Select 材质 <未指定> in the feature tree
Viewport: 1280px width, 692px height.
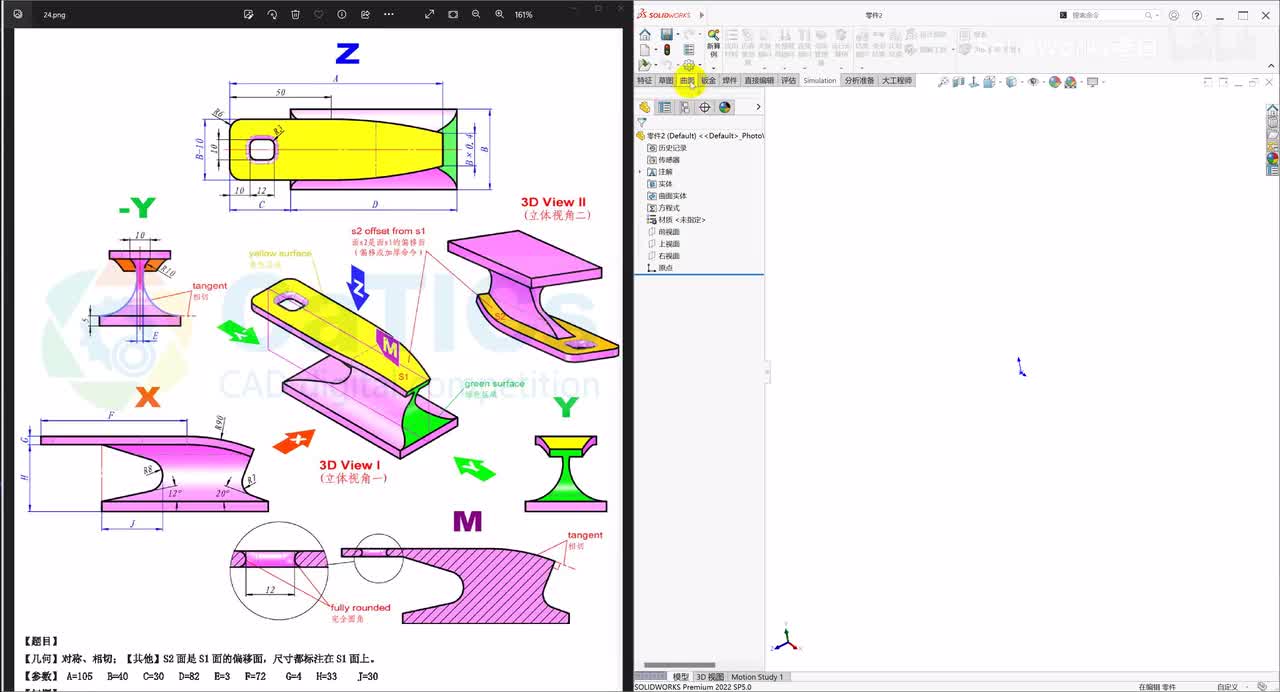[677, 220]
